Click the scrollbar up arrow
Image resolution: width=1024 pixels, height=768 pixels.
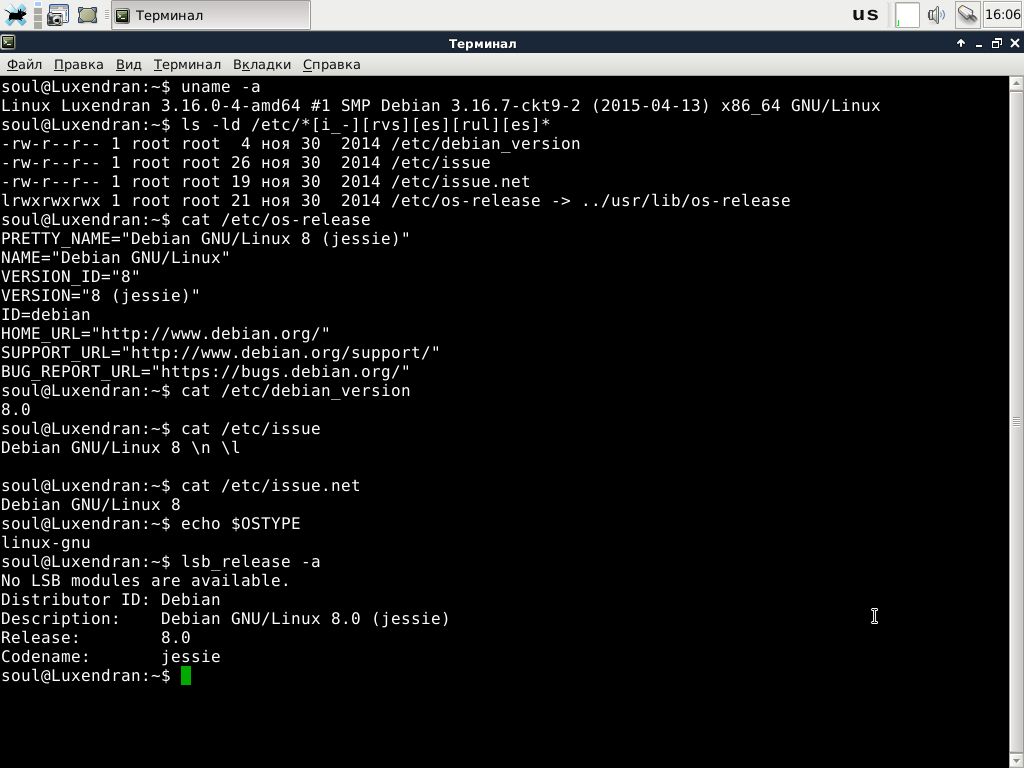pyautogui.click(x=1016, y=84)
